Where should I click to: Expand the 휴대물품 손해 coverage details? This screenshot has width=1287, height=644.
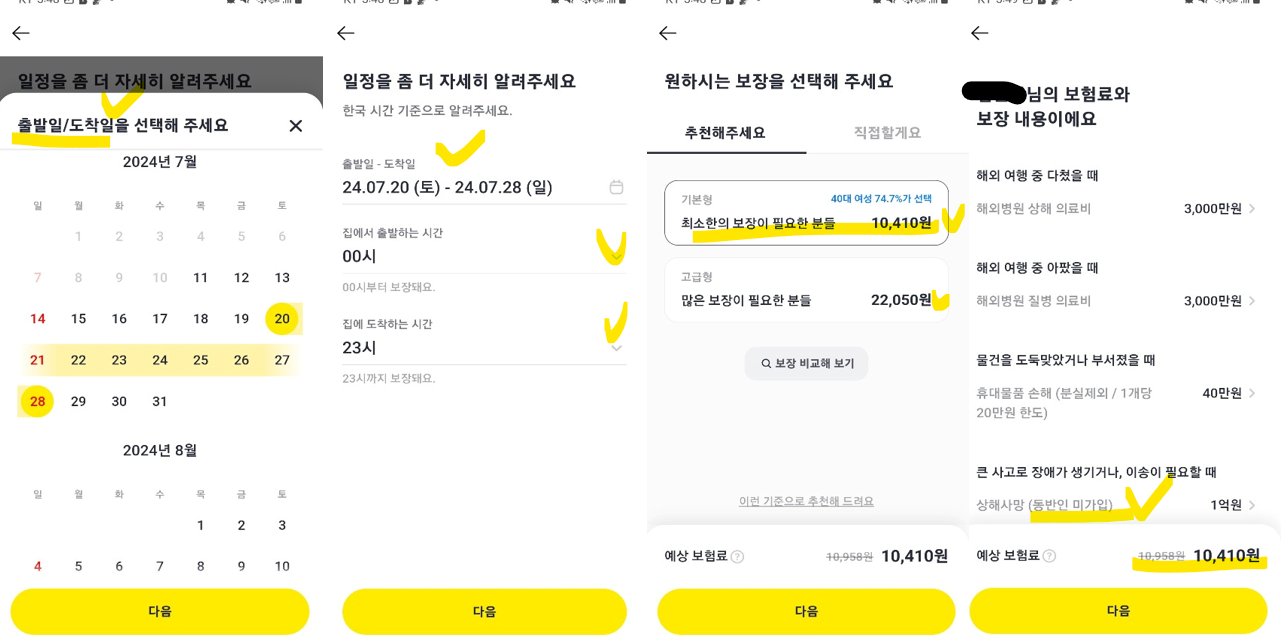click(x=1253, y=393)
